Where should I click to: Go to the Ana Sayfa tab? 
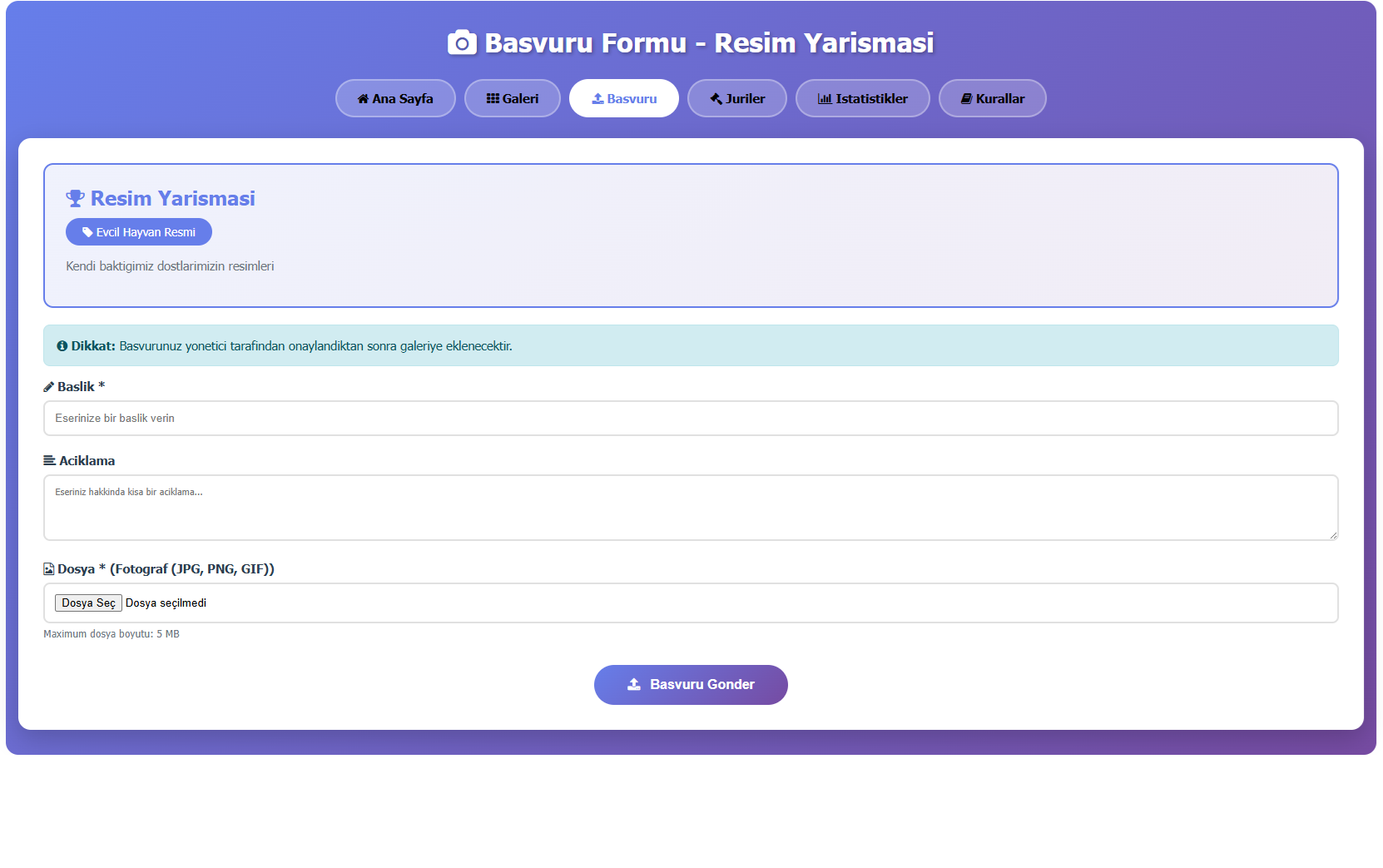pyautogui.click(x=395, y=98)
